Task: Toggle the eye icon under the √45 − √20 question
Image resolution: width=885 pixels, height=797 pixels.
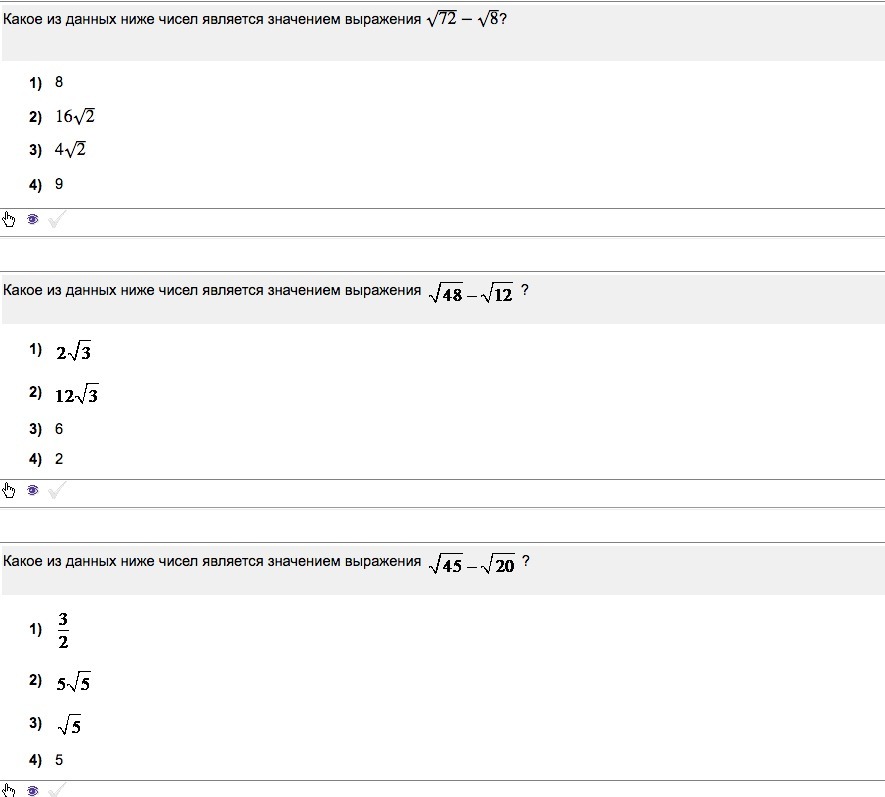Action: pos(33,790)
